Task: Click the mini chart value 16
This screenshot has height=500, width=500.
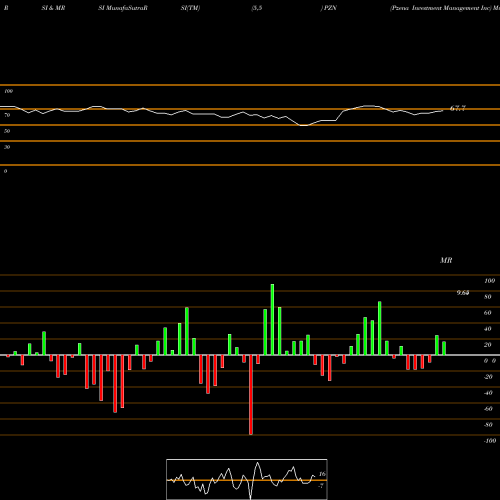Action: (322, 474)
